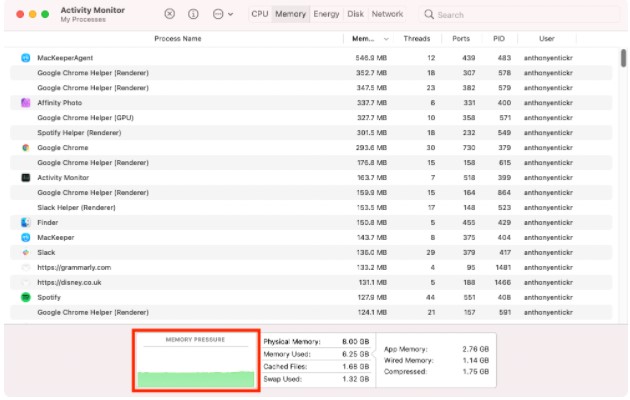Select the MacKeeper process name
The image size is (630, 400).
pyautogui.click(x=55, y=237)
